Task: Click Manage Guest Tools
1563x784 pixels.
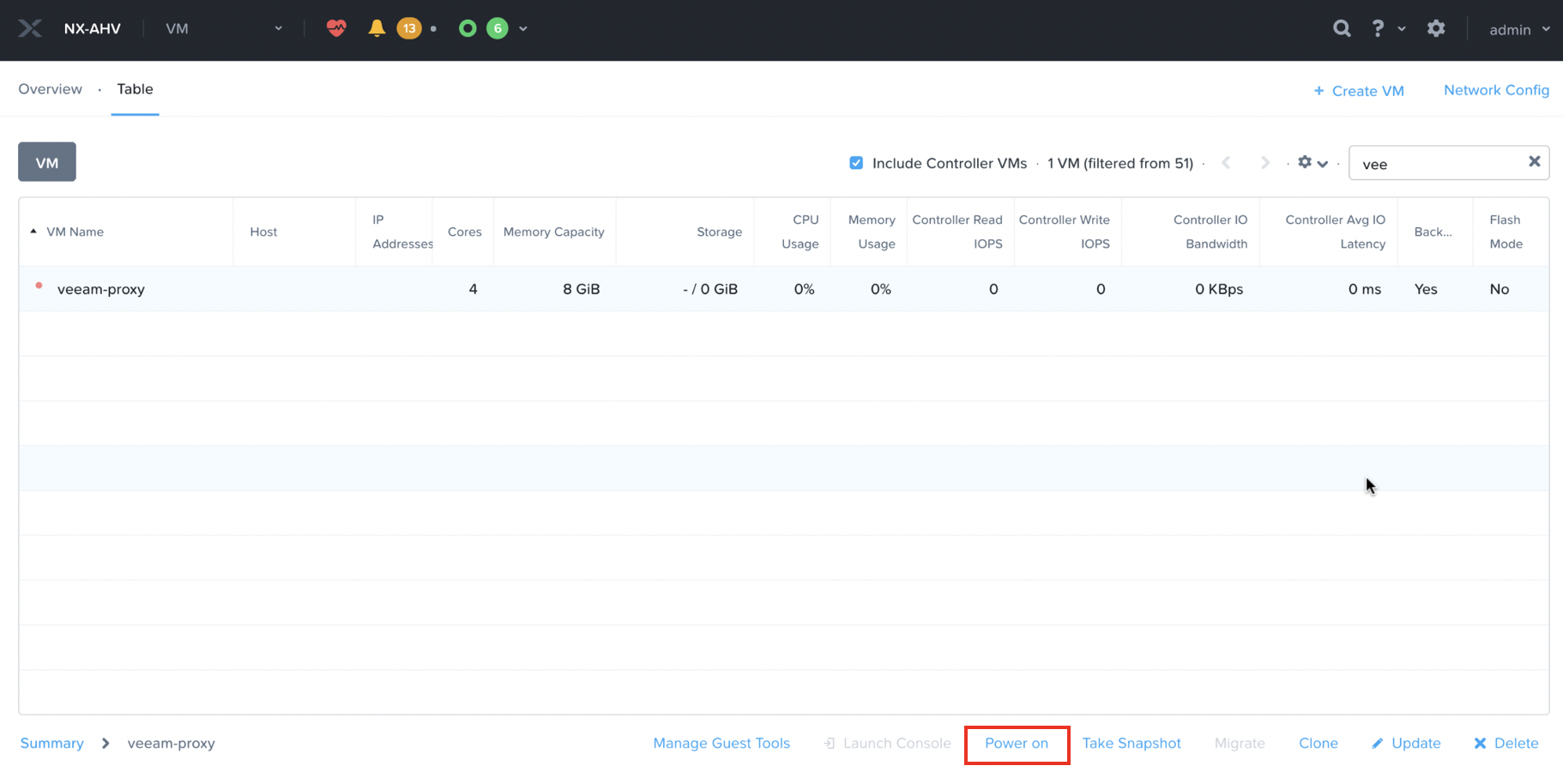Action: click(x=721, y=743)
